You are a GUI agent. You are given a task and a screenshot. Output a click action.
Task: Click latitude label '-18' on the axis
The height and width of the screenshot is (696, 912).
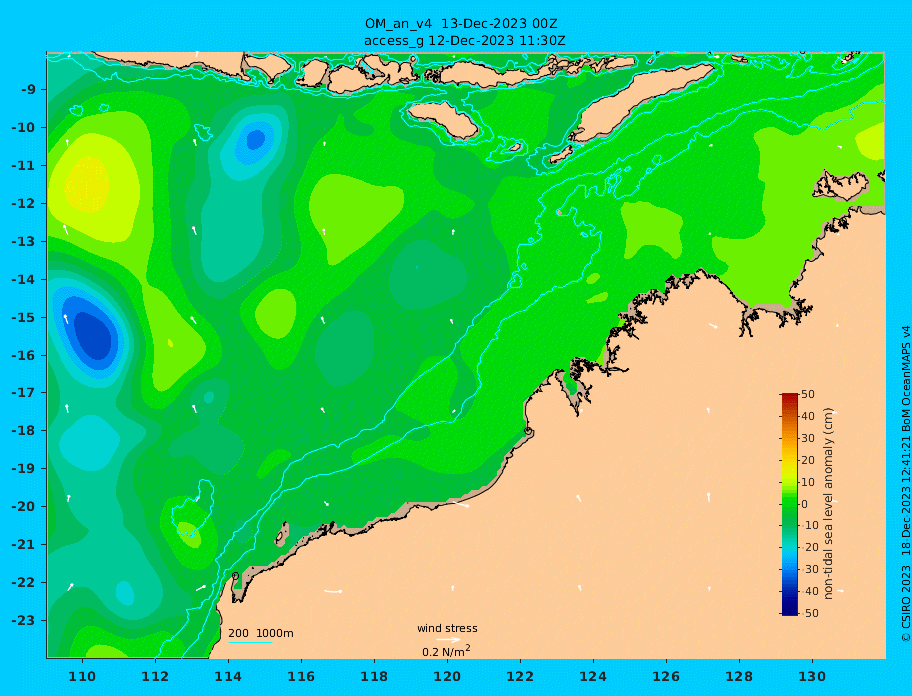24,431
